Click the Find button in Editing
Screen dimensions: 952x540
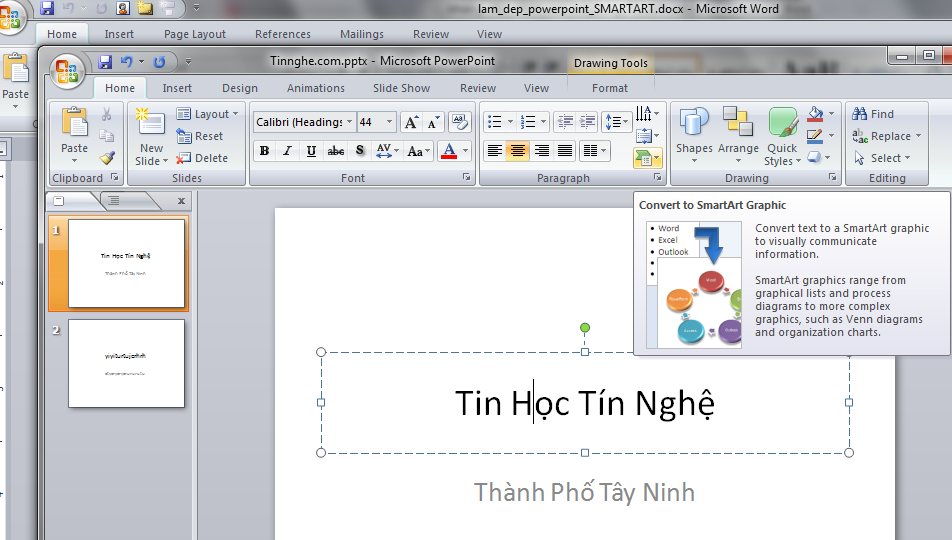tap(874, 114)
